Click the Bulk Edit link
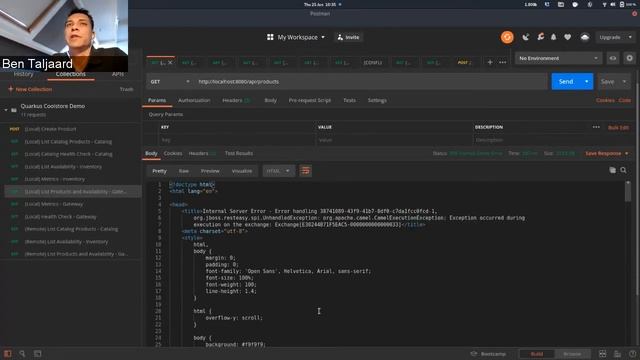Image resolution: width=640 pixels, height=360 pixels. click(618, 128)
